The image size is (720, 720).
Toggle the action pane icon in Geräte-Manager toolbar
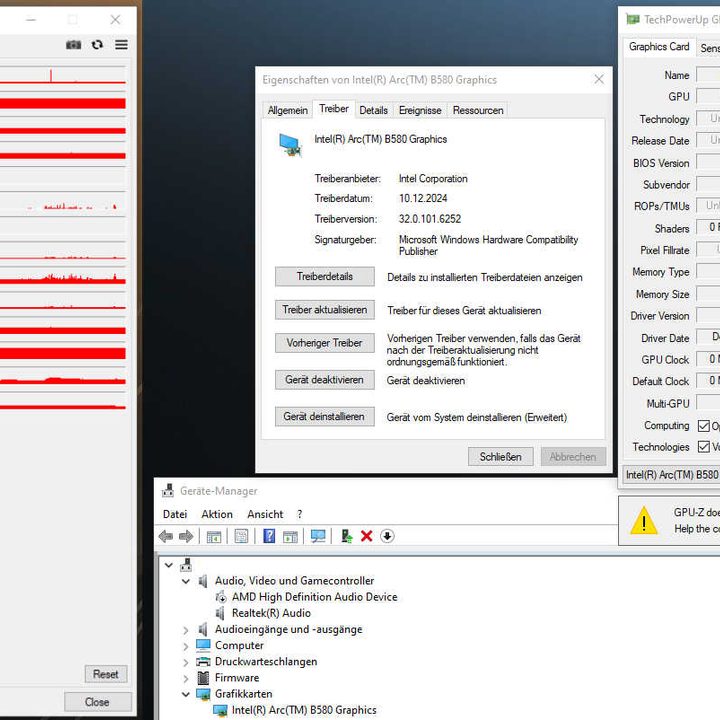click(290, 536)
